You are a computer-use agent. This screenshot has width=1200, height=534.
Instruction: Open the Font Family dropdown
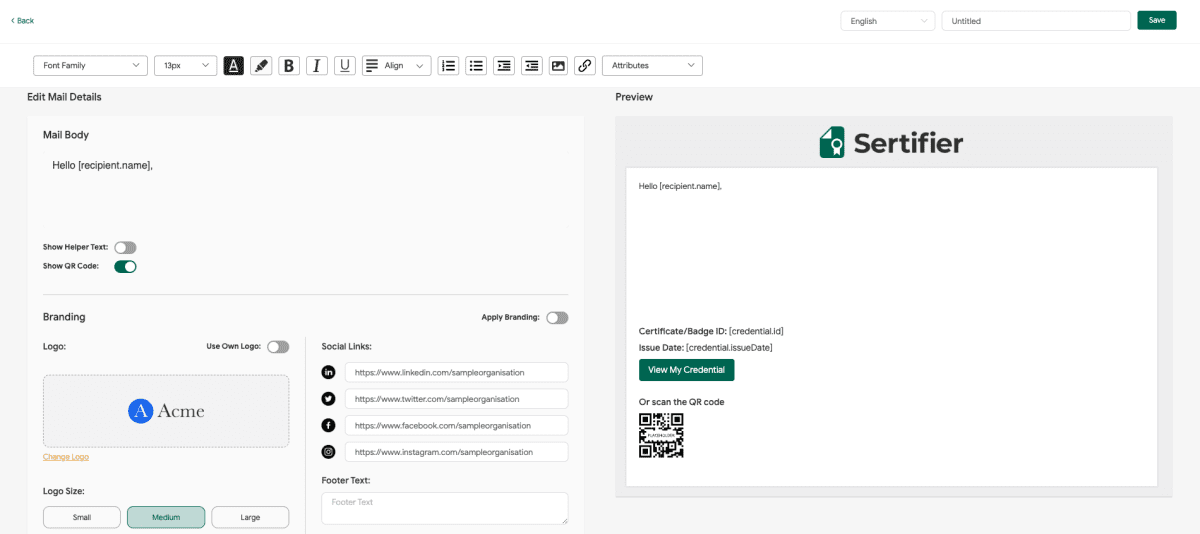[91, 66]
